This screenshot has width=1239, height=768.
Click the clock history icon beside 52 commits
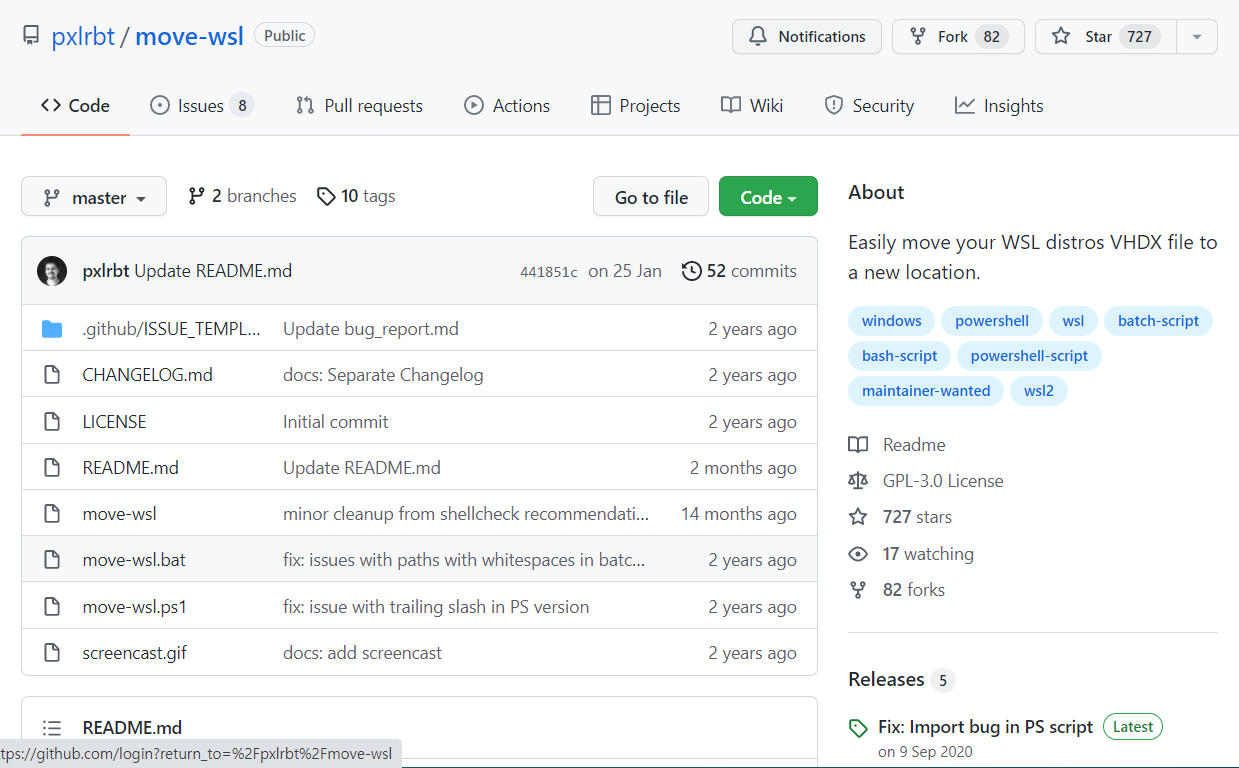(x=691, y=271)
